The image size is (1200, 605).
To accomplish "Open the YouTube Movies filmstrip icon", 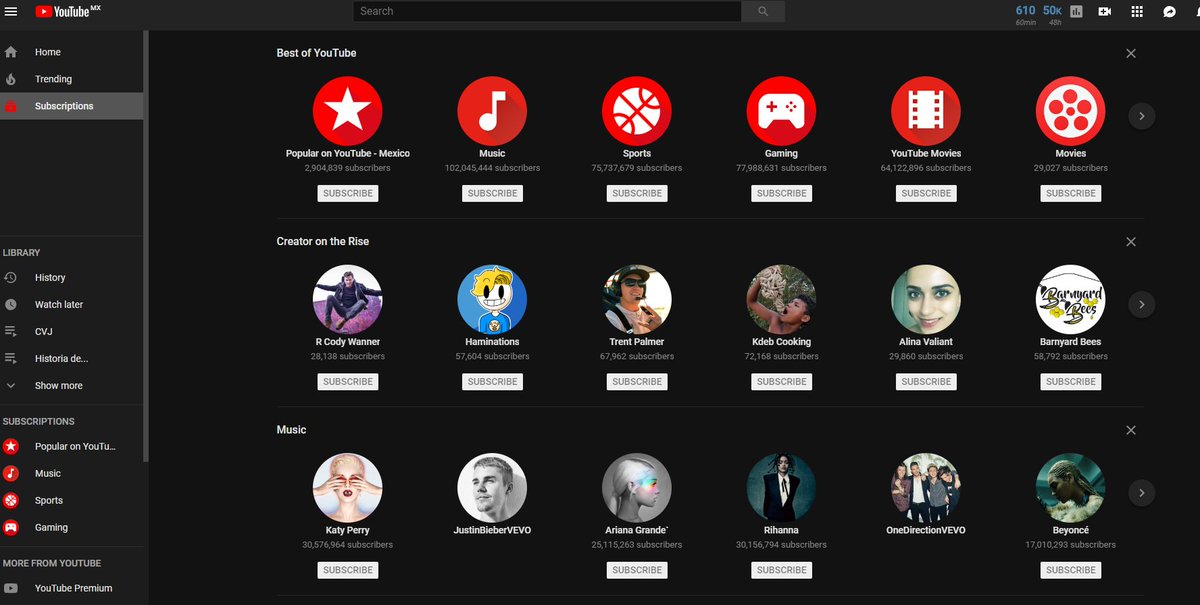I will pos(926,110).
